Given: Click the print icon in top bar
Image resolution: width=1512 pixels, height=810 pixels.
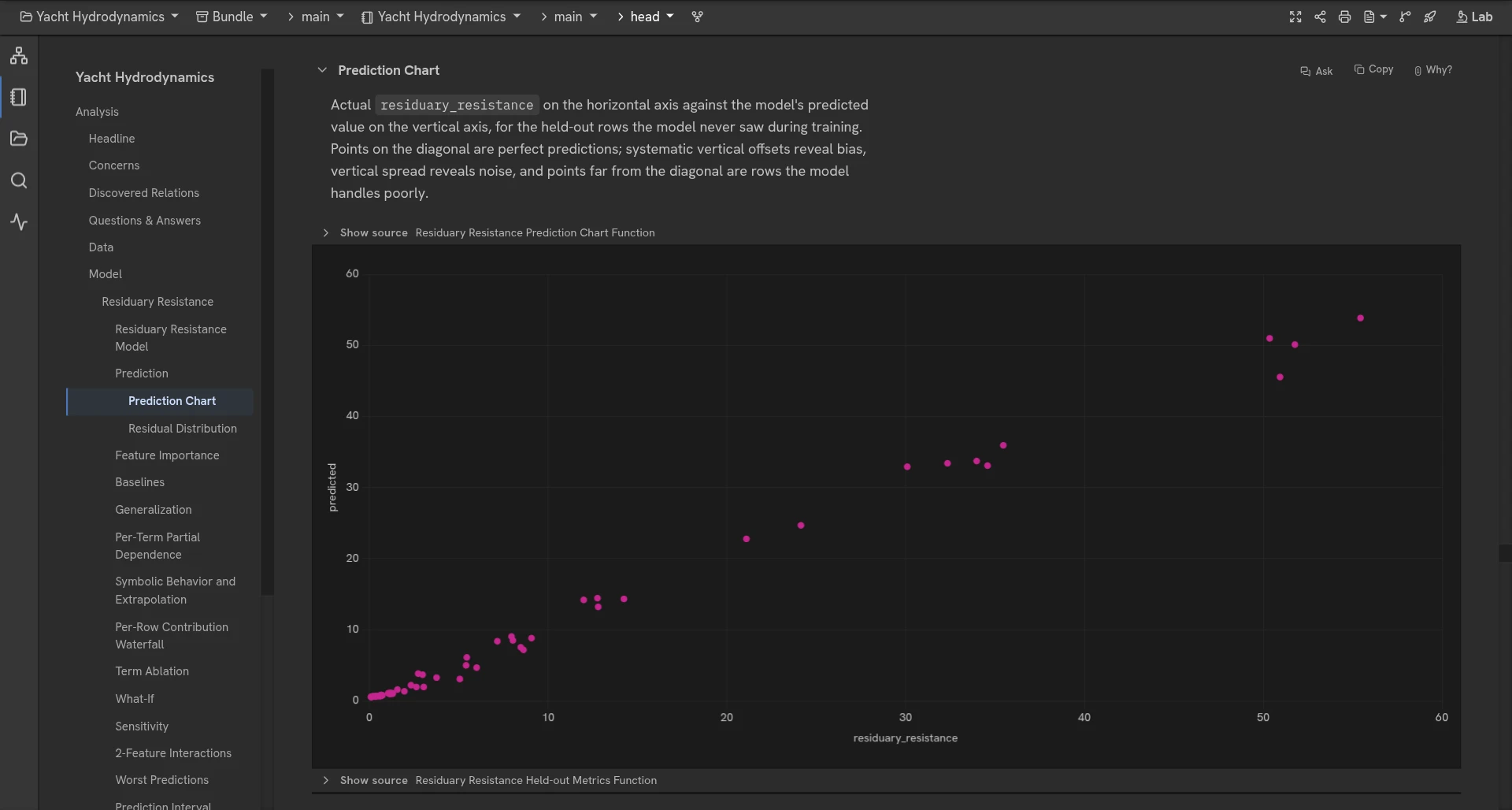Looking at the screenshot, I should (1344, 17).
